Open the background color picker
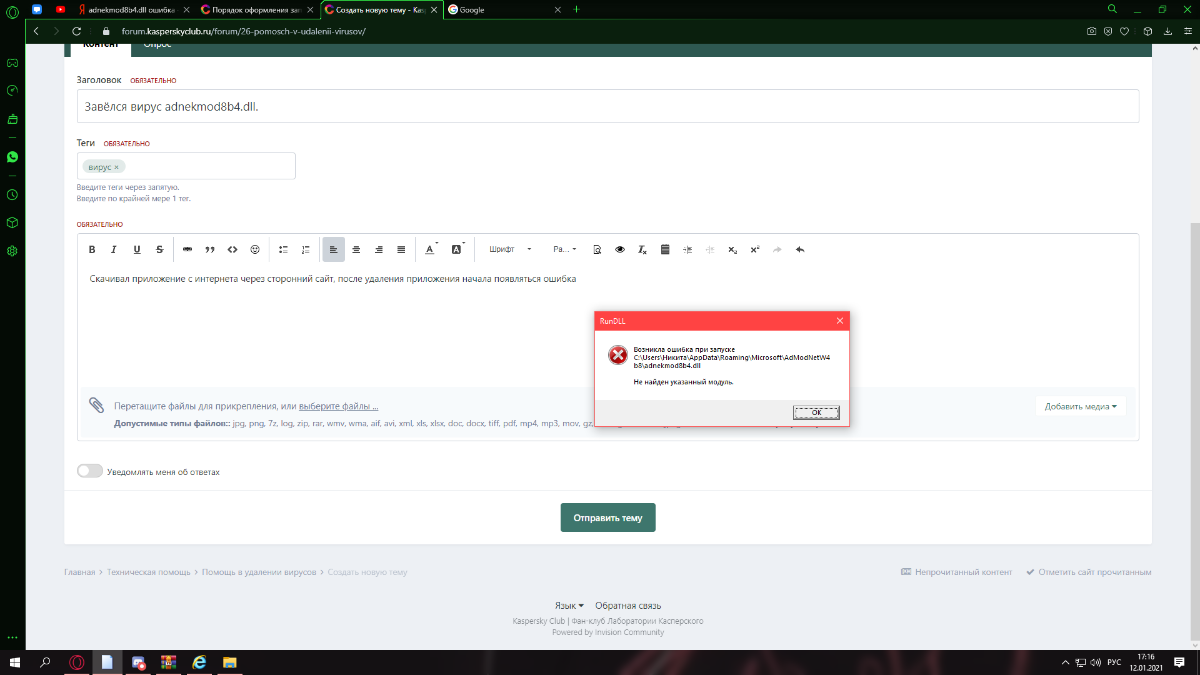This screenshot has width=1200, height=675. tap(458, 249)
